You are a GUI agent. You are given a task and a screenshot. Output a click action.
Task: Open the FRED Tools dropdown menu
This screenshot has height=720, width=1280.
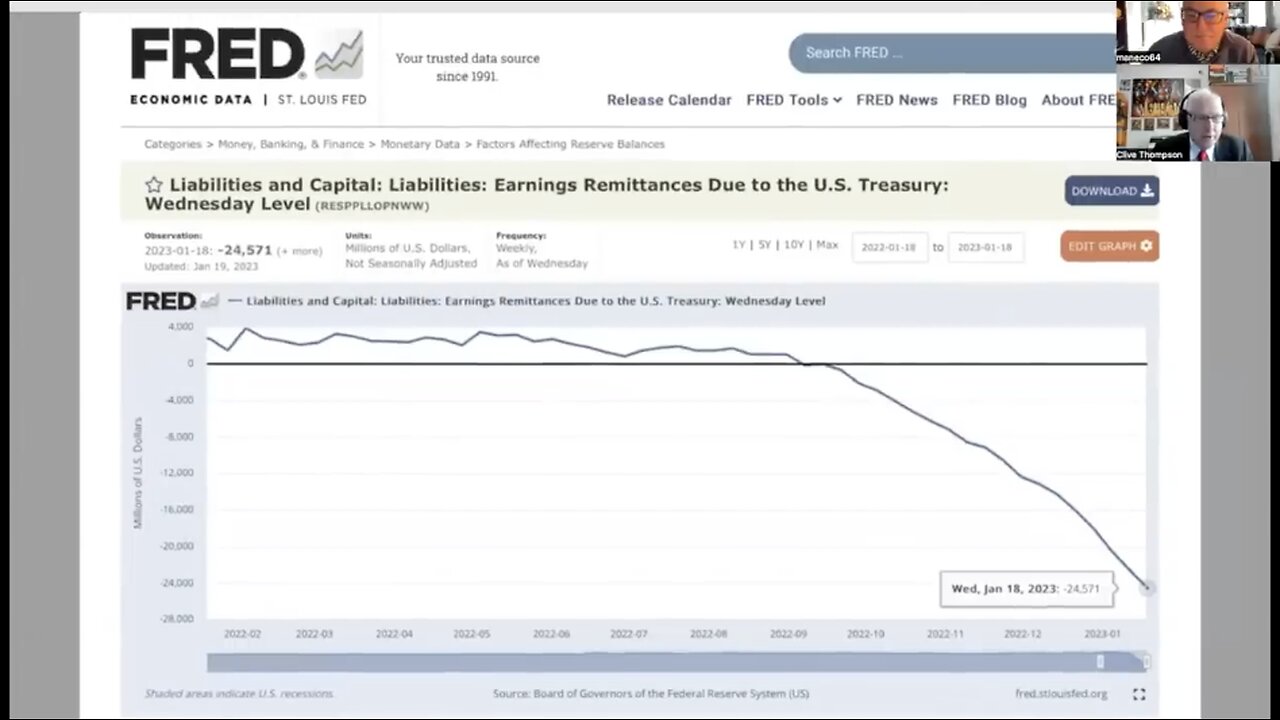pos(793,100)
